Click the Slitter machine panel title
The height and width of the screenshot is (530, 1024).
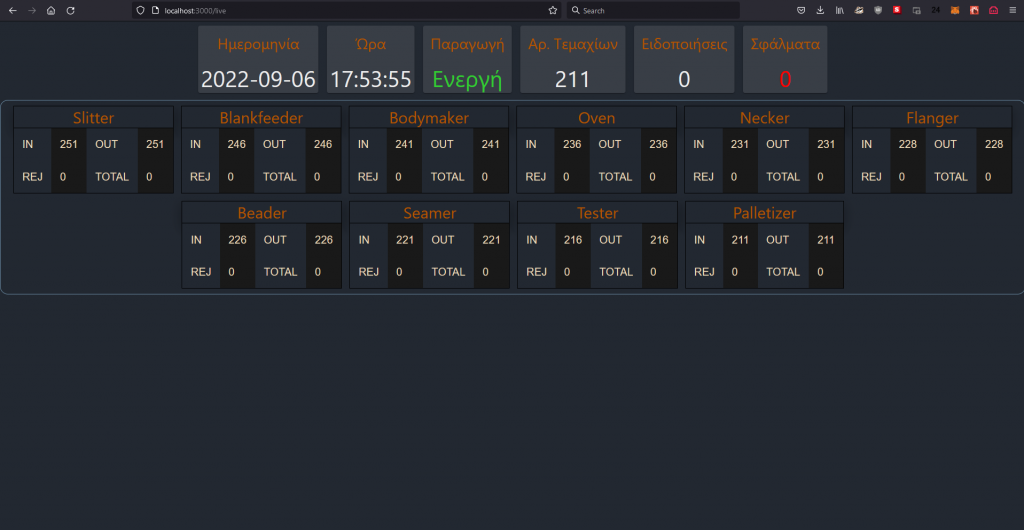(x=93, y=118)
